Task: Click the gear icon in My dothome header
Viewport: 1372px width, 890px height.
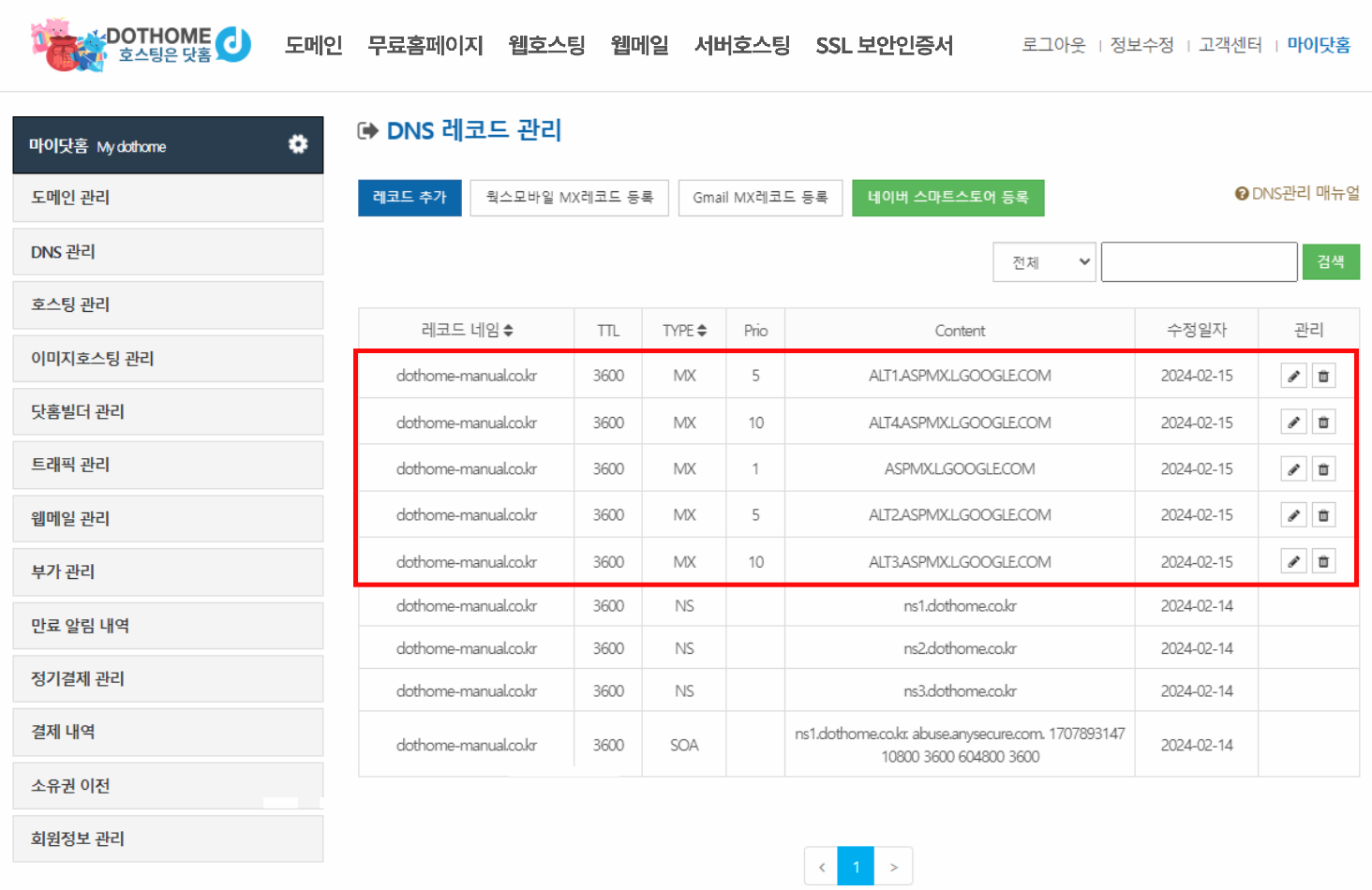Action: point(298,144)
